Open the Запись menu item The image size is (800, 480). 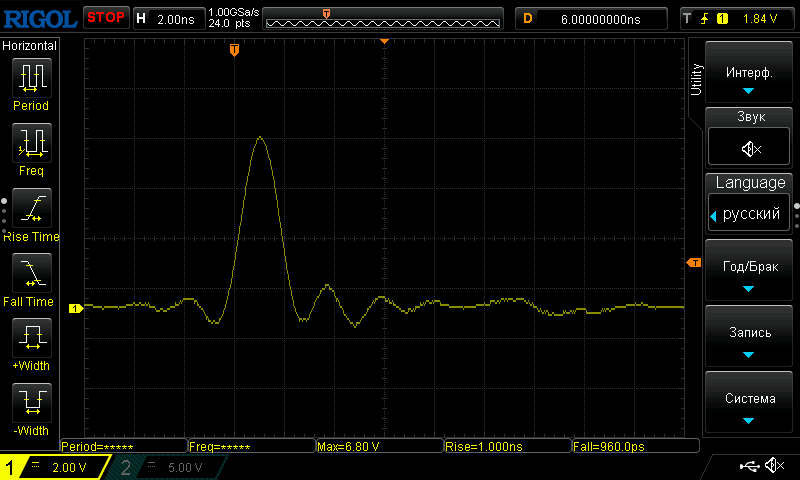(749, 338)
